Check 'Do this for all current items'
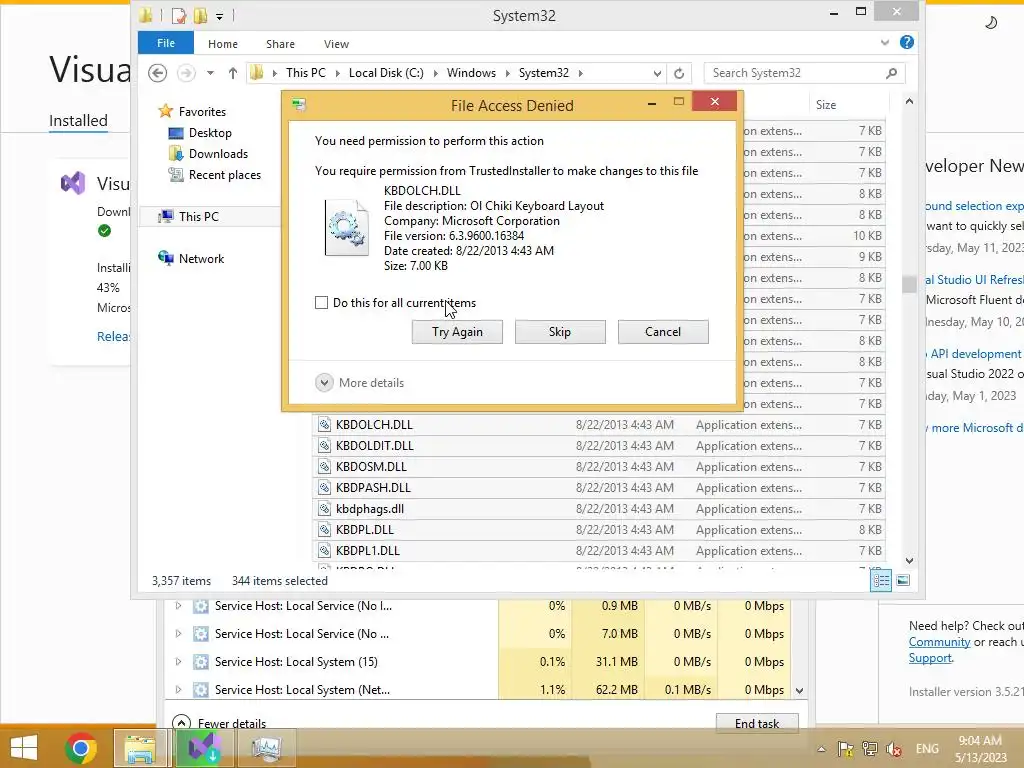1024x768 pixels. click(321, 302)
